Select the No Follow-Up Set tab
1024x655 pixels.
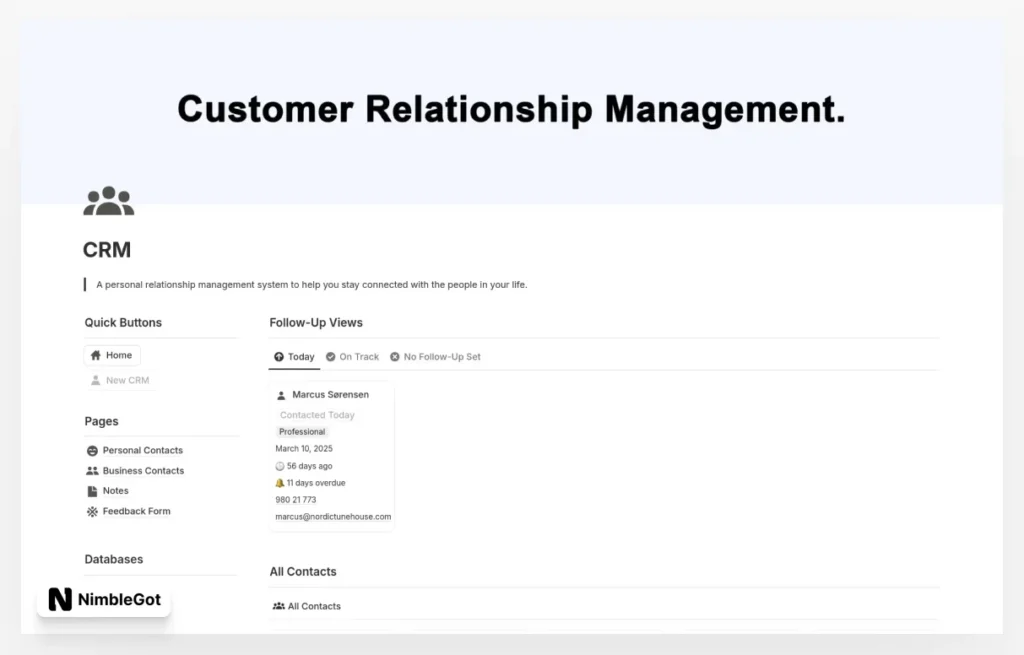[436, 357]
